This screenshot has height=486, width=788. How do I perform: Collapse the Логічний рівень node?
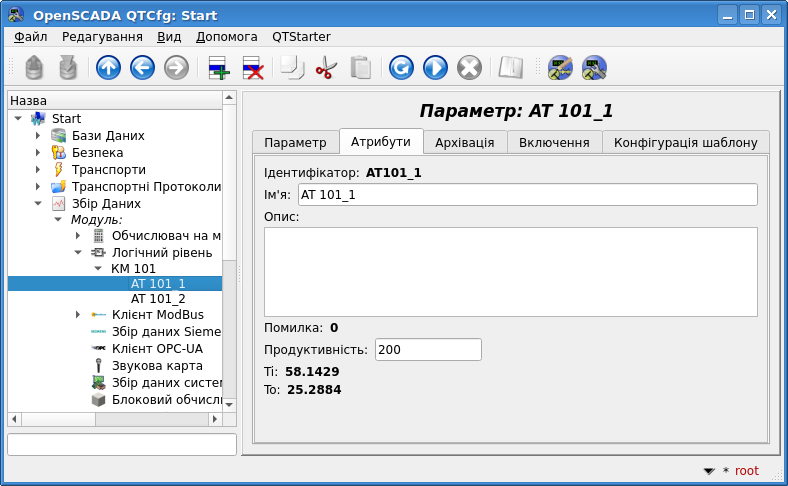pyautogui.click(x=78, y=252)
